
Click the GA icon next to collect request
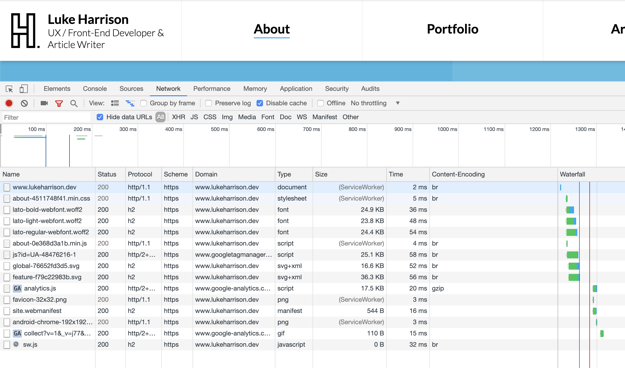pos(17,333)
